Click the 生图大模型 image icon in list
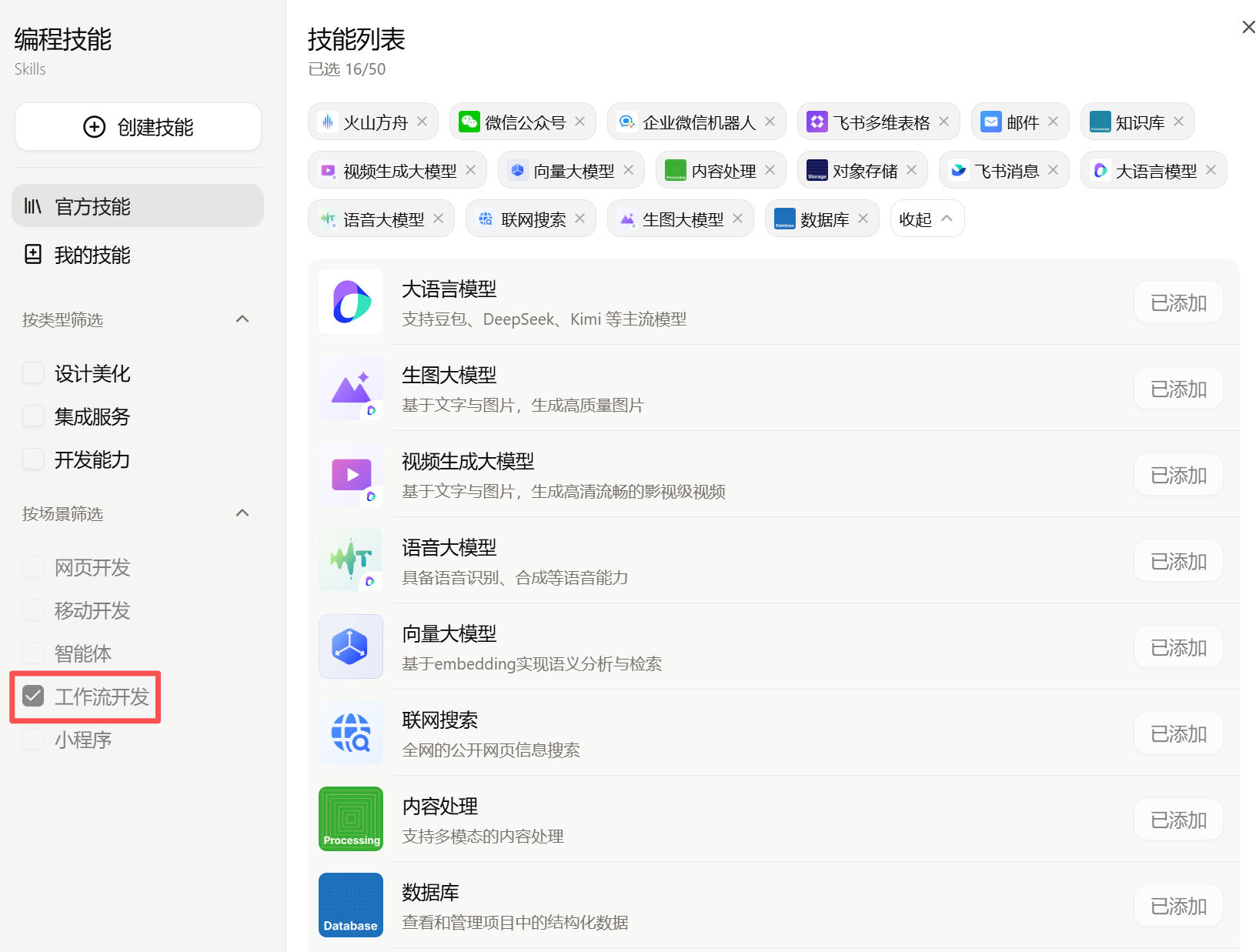This screenshot has width=1259, height=952. [351, 388]
